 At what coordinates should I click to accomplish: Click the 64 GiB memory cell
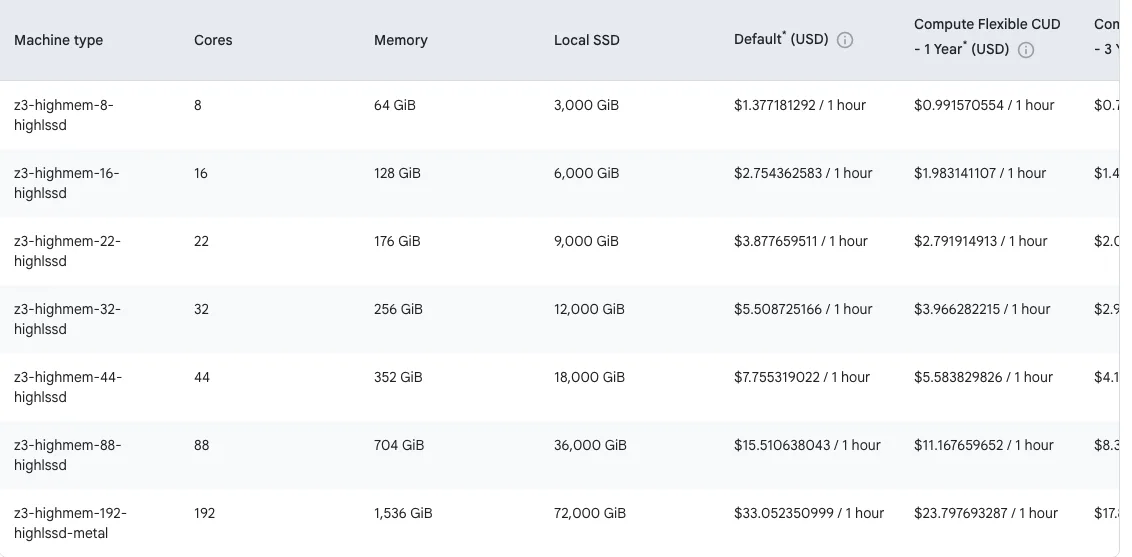pyautogui.click(x=395, y=105)
